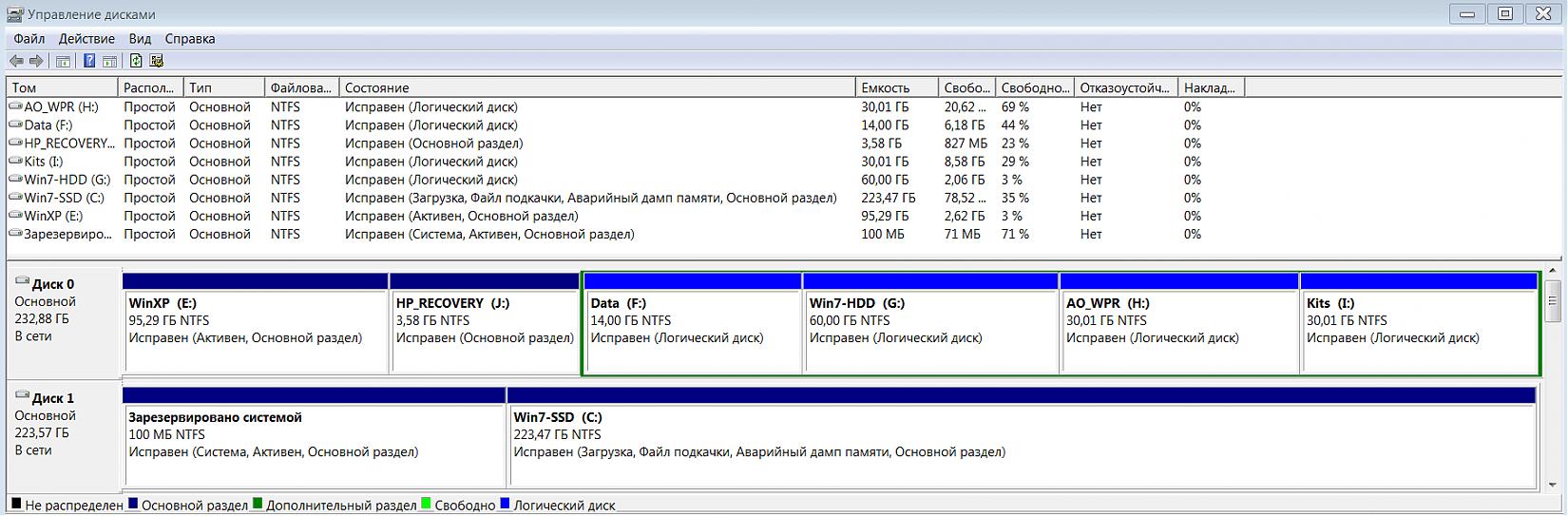Open Help via blue question mark icon
The image size is (1568, 516).
tap(89, 61)
